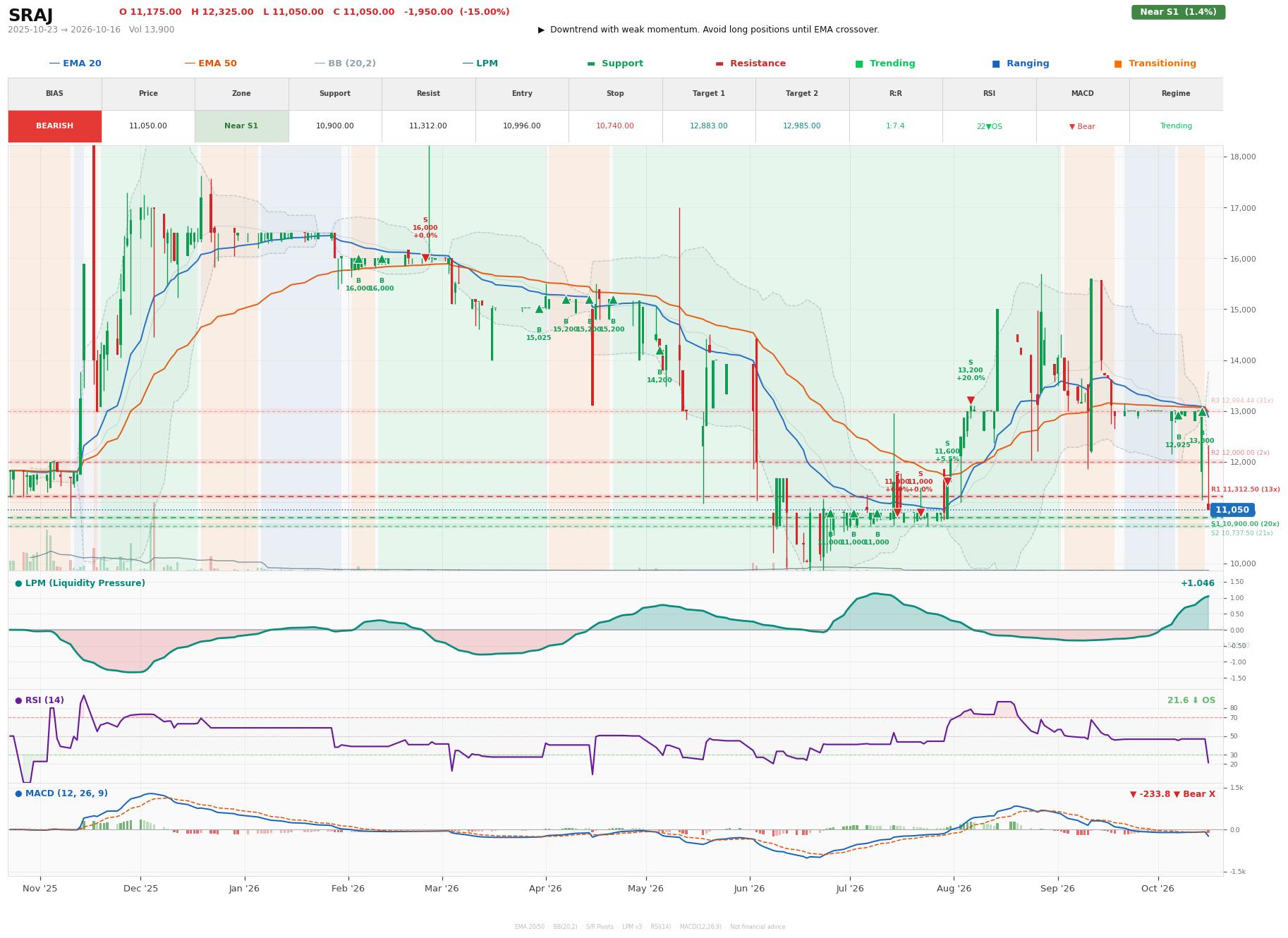The width and height of the screenshot is (1288, 938).
Task: Click the RSI (14) panel title
Action: [40, 700]
